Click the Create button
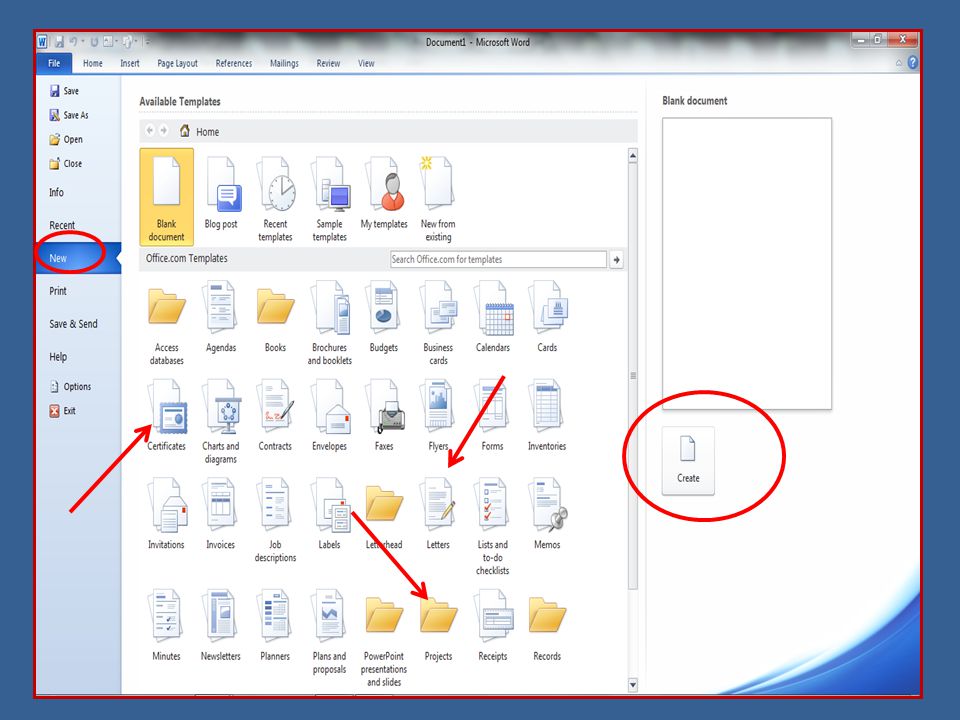The image size is (960, 720). pyautogui.click(x=688, y=460)
